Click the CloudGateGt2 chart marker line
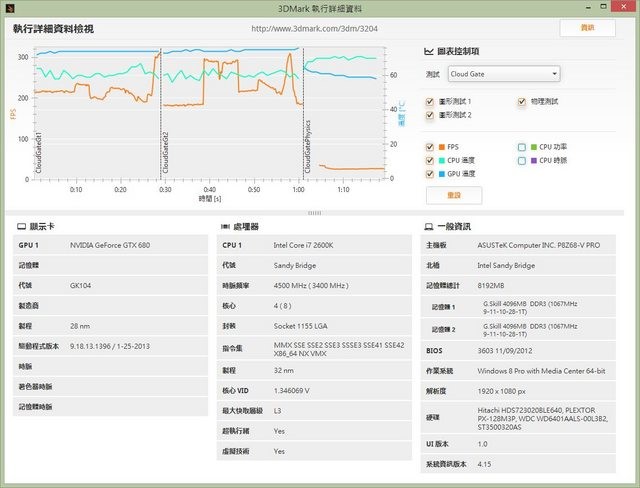This screenshot has width=640, height=488. point(160,114)
